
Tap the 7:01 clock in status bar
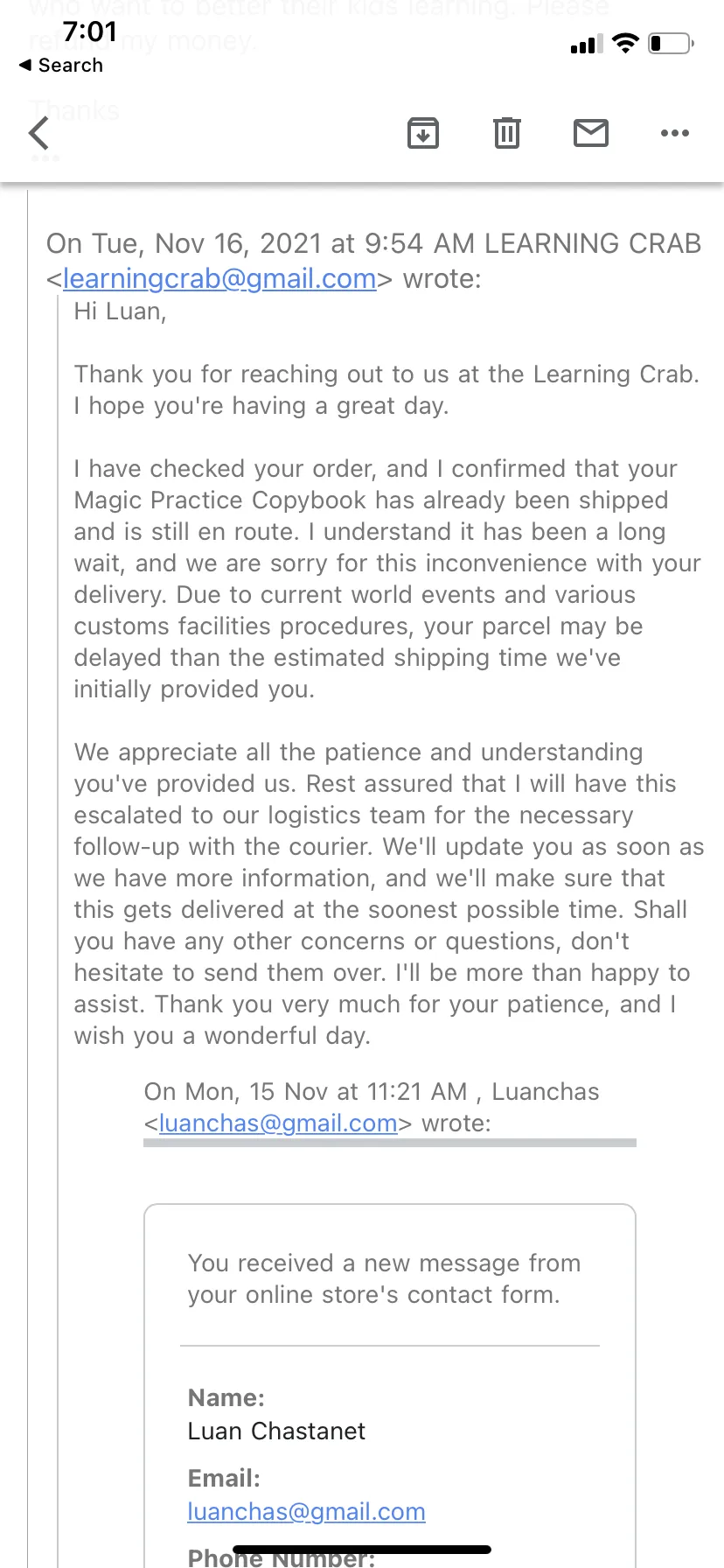(x=89, y=31)
